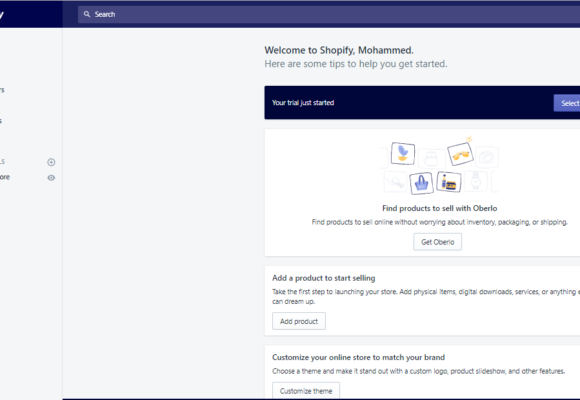580x400 pixels.
Task: Click 'Add a product to start selling' heading
Action: (x=324, y=278)
